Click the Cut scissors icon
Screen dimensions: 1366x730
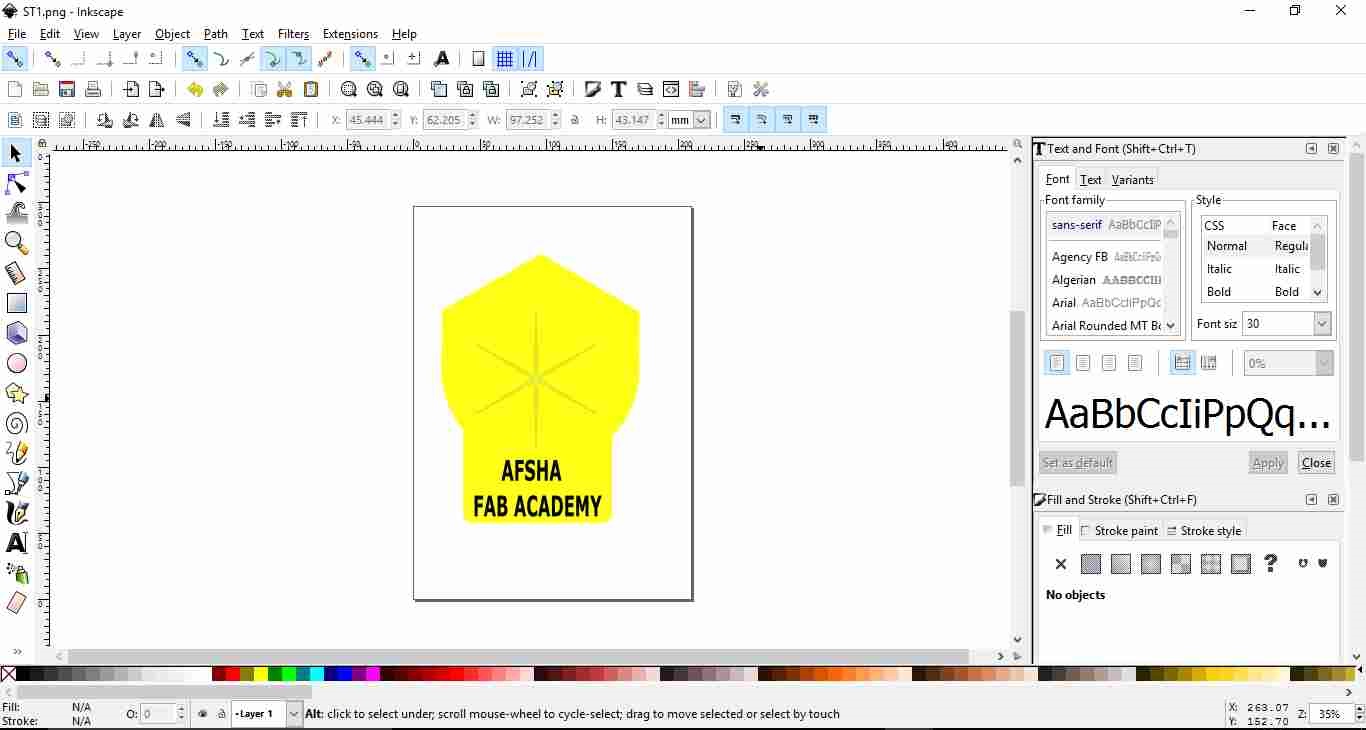pos(285,89)
